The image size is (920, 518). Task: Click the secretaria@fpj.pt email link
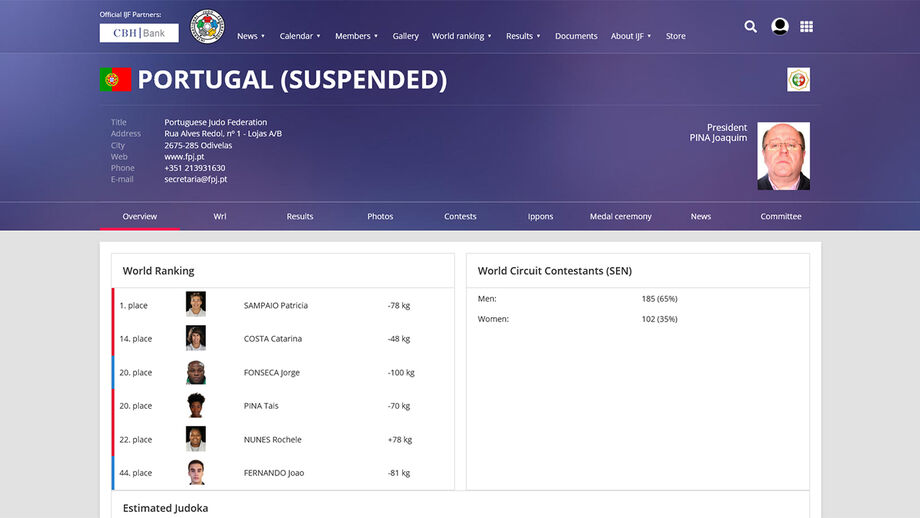(195, 180)
